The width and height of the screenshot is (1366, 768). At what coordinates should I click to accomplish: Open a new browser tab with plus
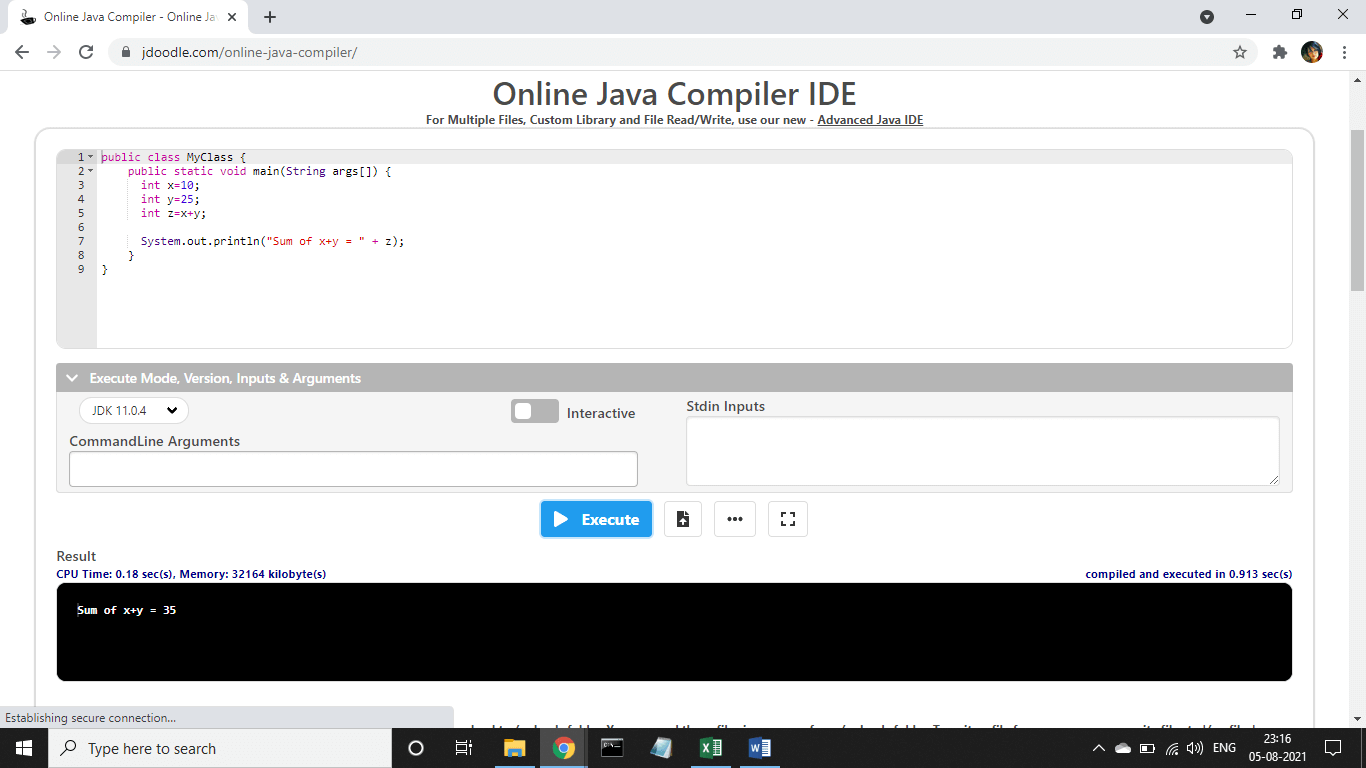[270, 17]
